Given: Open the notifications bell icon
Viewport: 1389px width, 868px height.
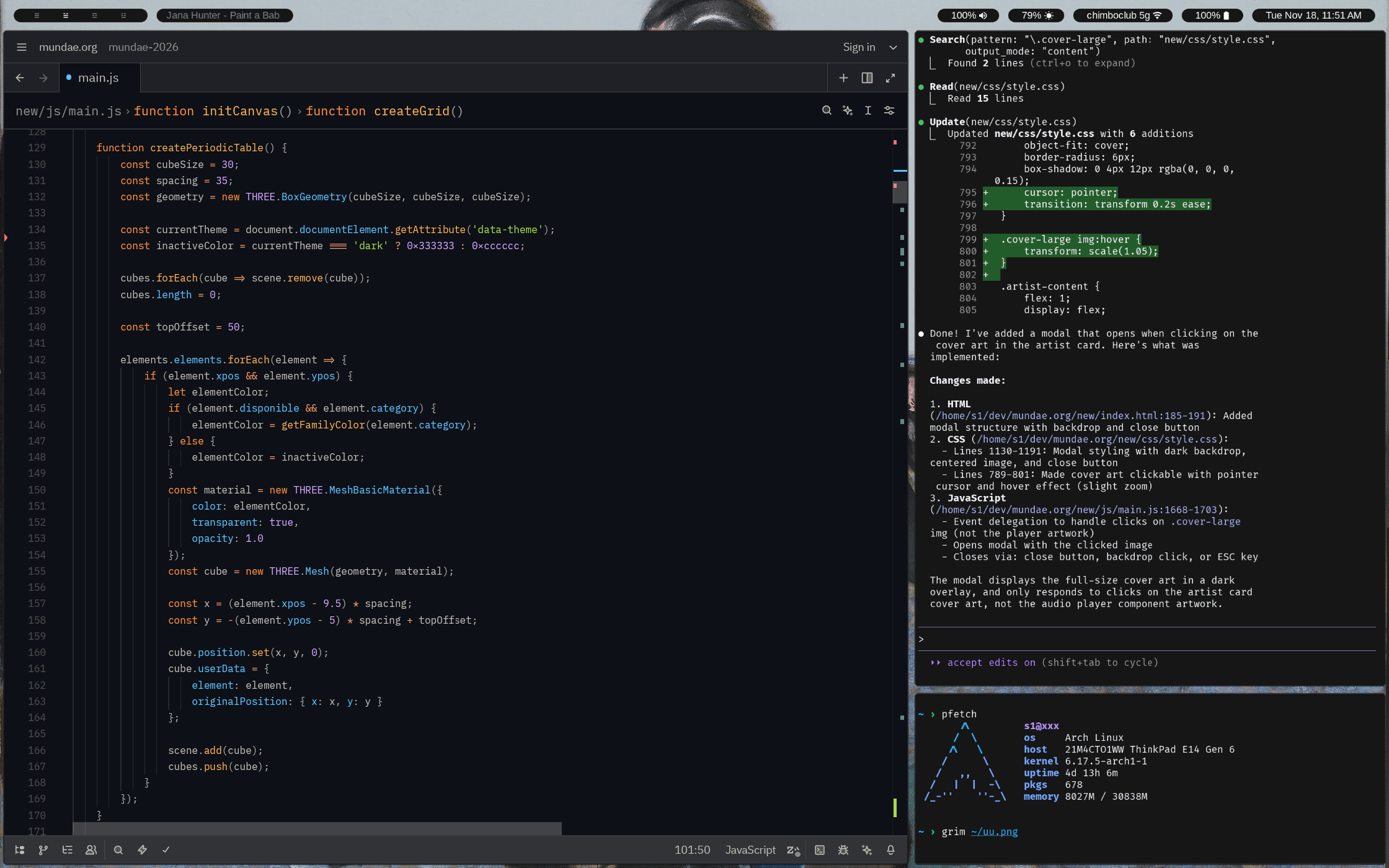Looking at the screenshot, I should pos(890,850).
